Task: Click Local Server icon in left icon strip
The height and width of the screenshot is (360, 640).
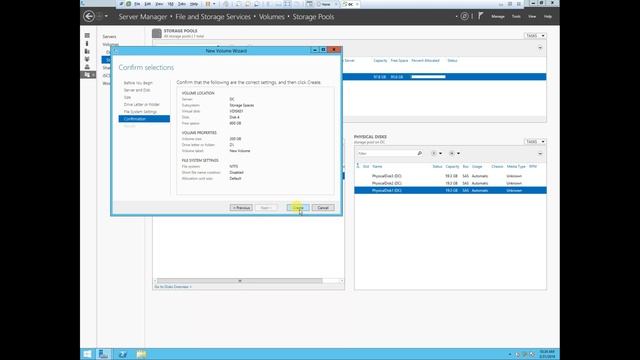Action: 87,43
